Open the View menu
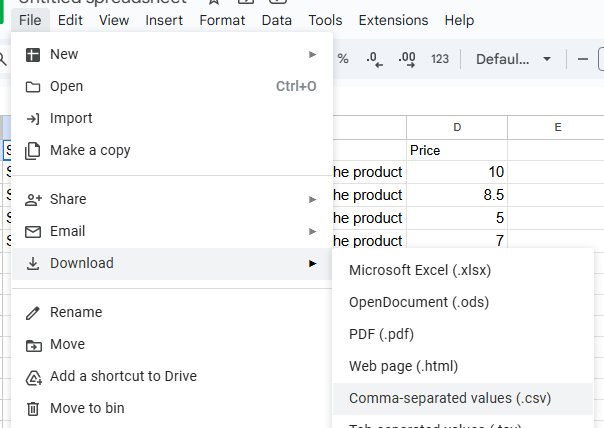The width and height of the screenshot is (604, 428). click(114, 20)
